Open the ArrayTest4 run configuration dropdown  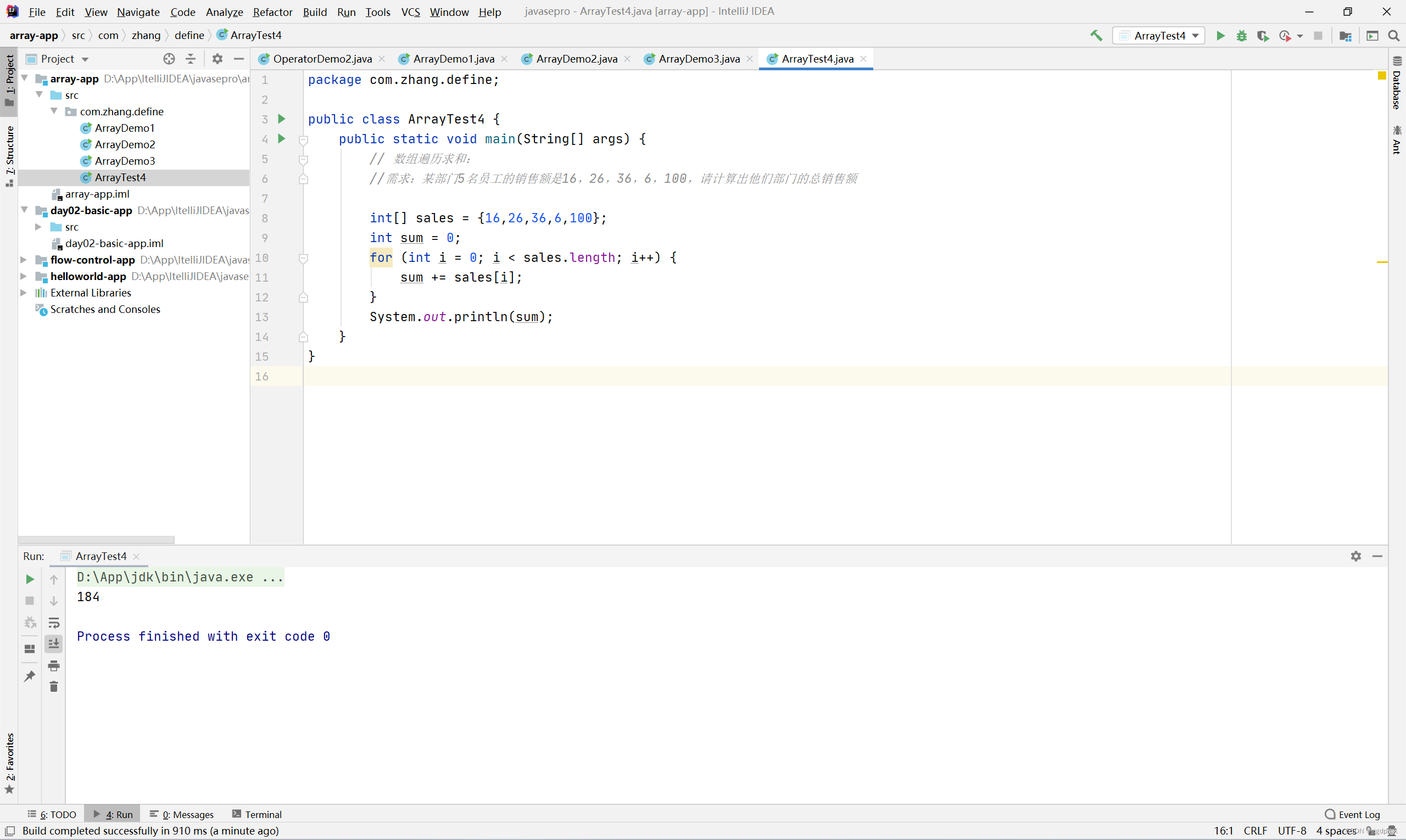point(1158,36)
